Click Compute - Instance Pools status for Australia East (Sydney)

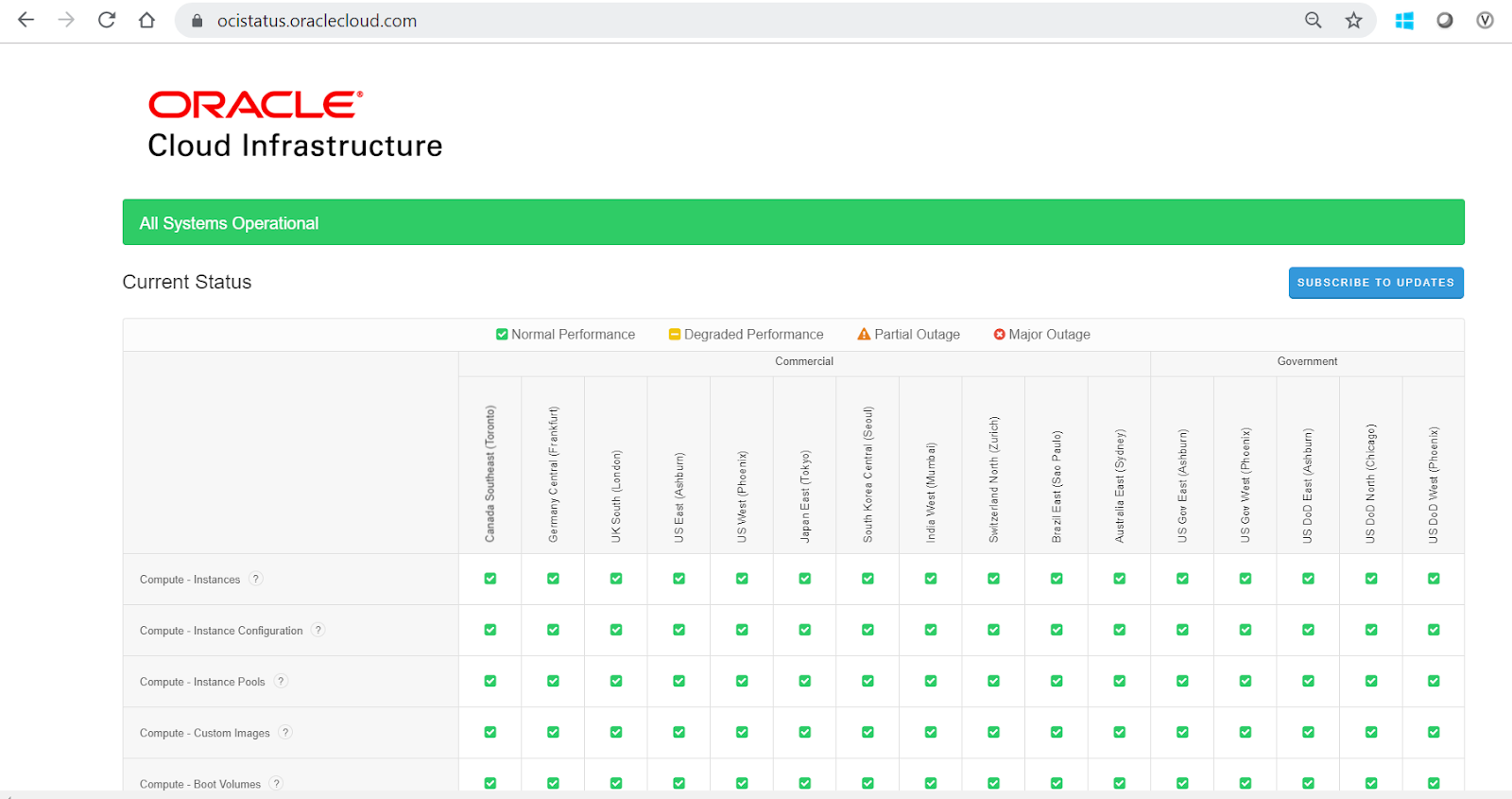[x=1120, y=681]
